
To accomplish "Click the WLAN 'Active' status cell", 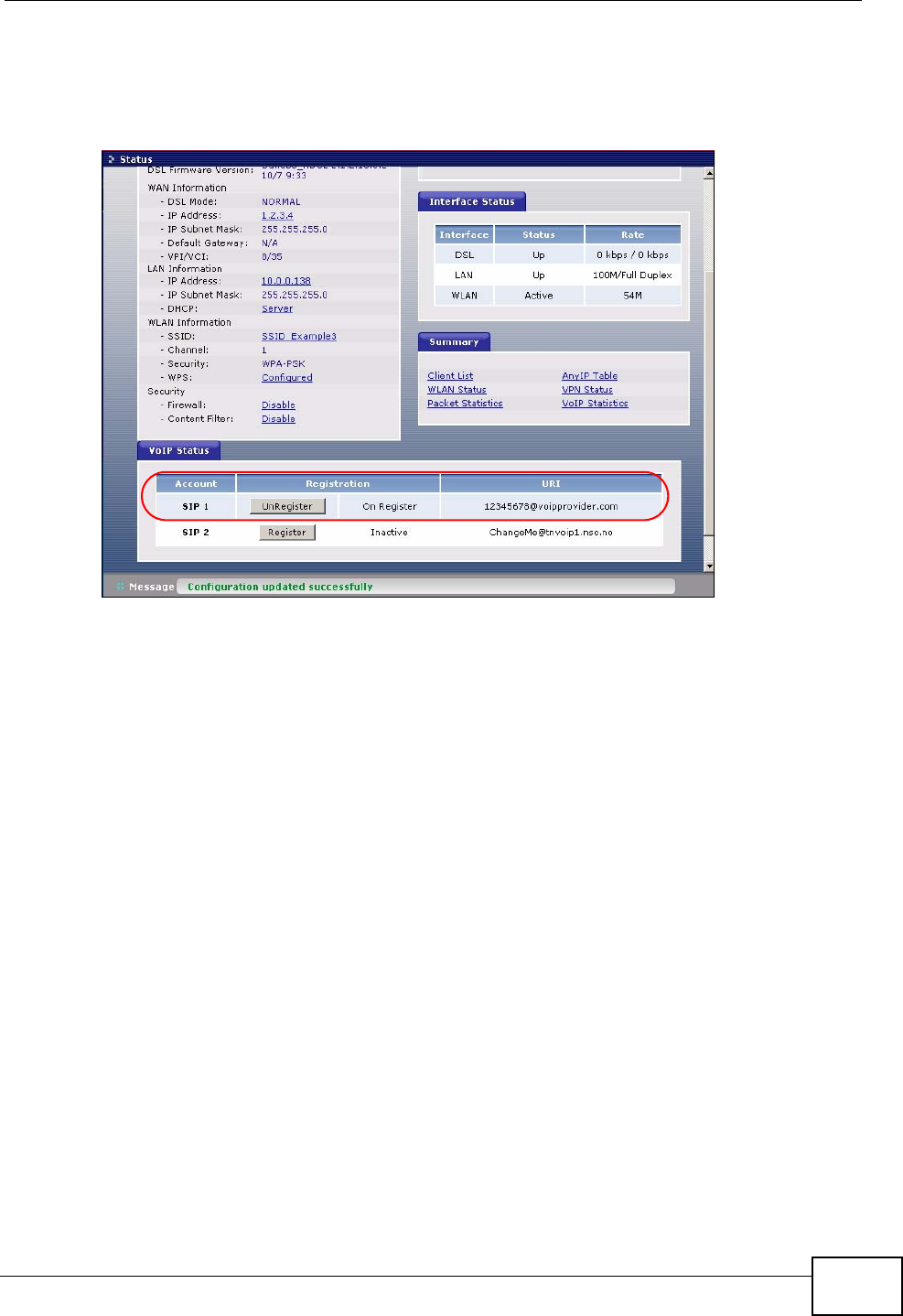I will click(539, 296).
